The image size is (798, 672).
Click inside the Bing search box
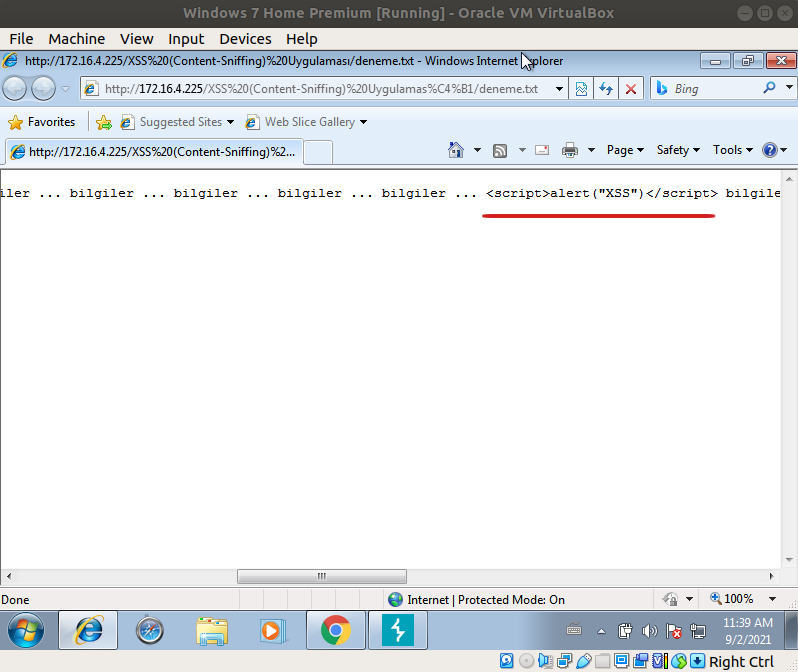(715, 89)
